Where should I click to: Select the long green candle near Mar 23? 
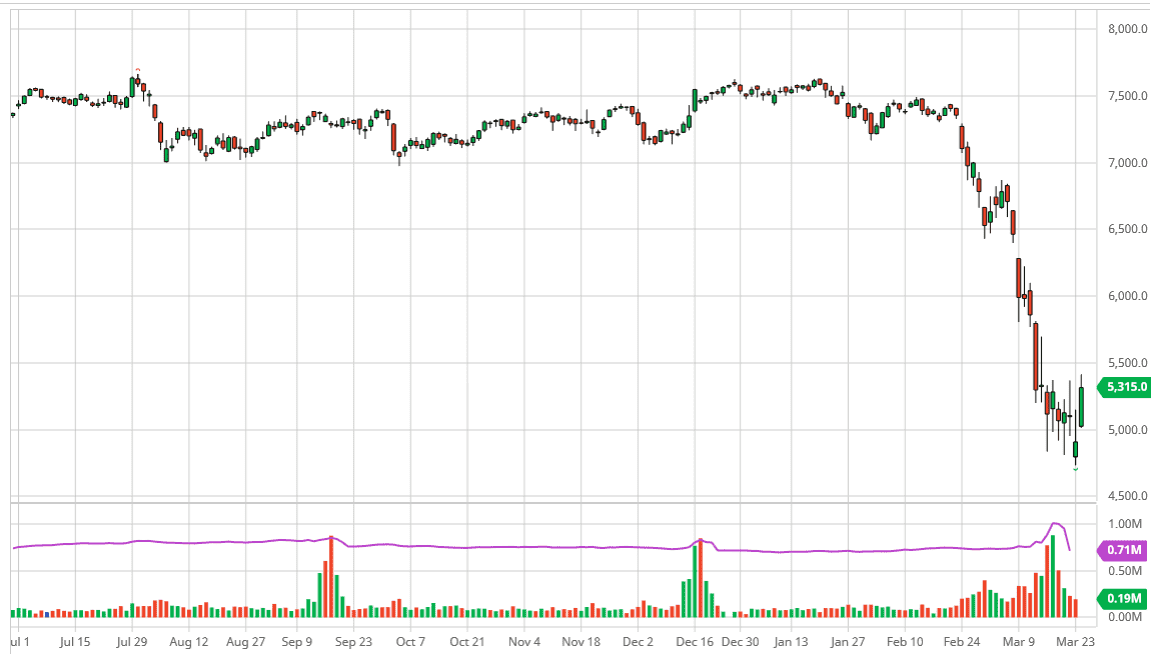(x=1082, y=407)
